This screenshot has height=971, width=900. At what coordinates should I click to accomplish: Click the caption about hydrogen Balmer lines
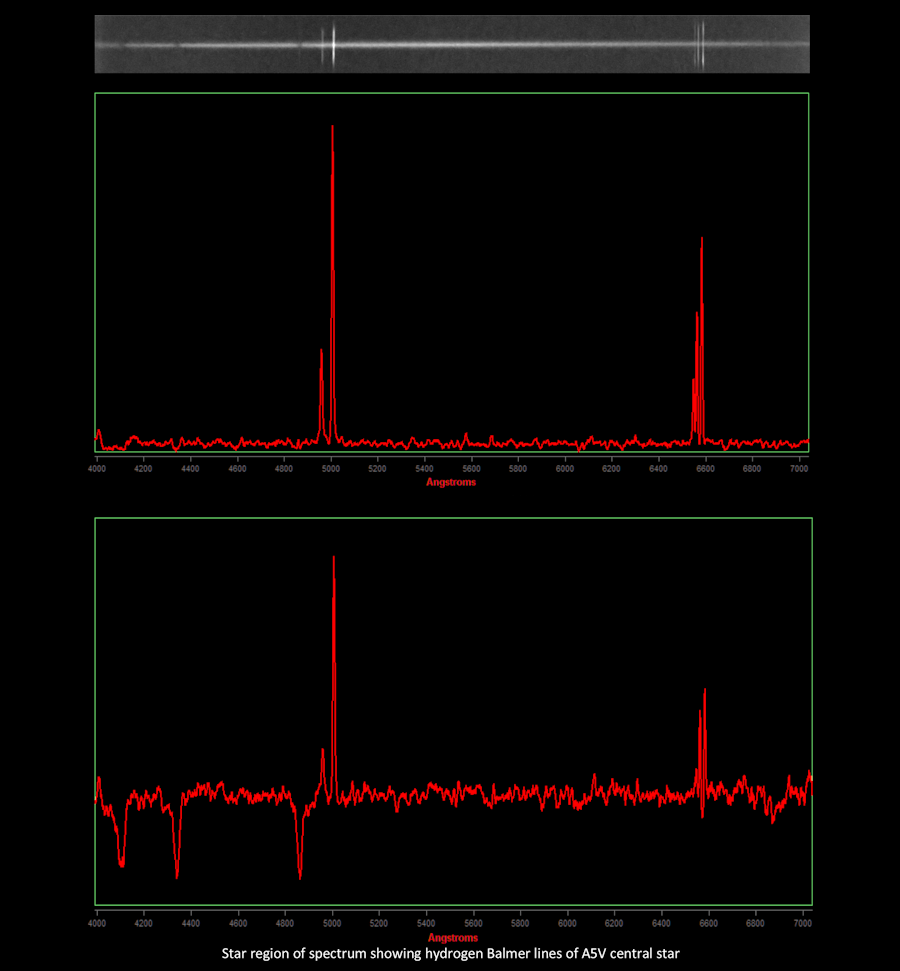[x=450, y=954]
